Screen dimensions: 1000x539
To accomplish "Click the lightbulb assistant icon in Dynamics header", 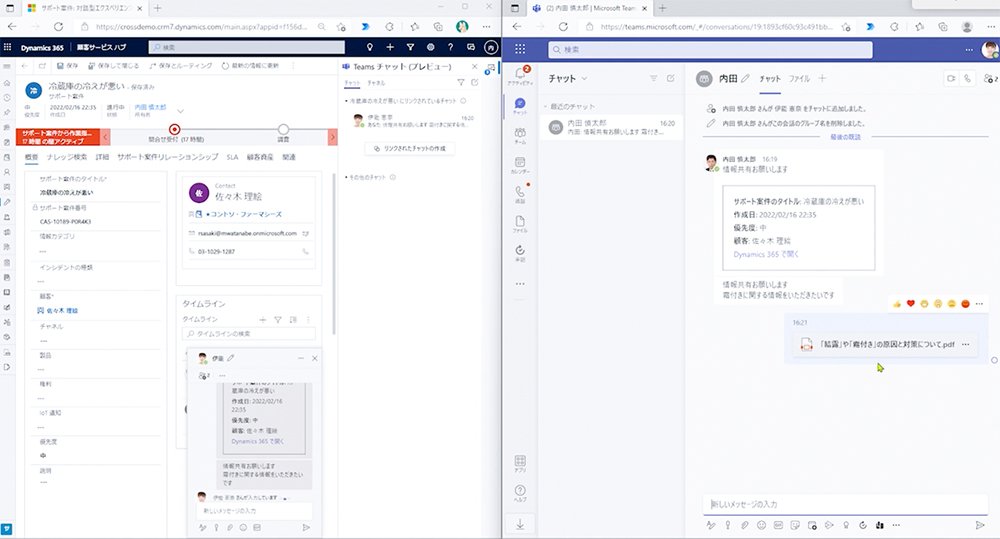I will click(369, 47).
